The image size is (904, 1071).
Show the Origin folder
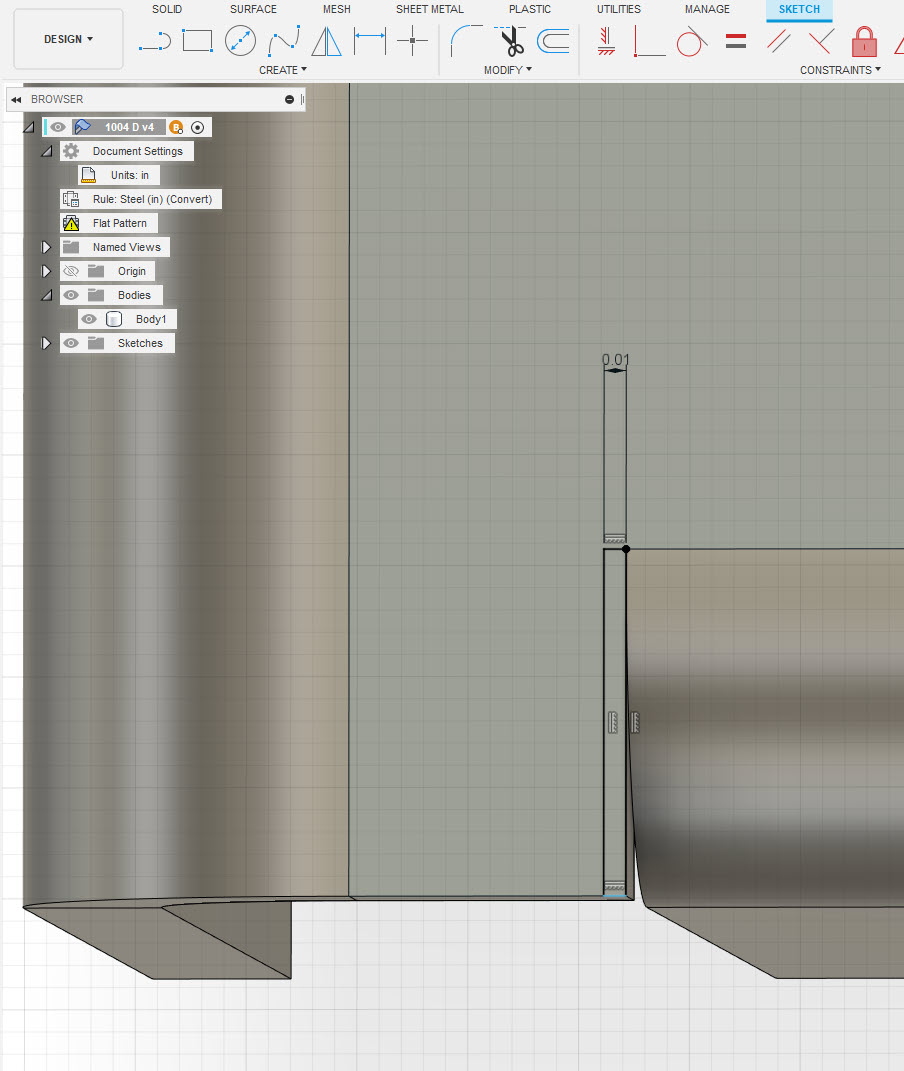[71, 270]
